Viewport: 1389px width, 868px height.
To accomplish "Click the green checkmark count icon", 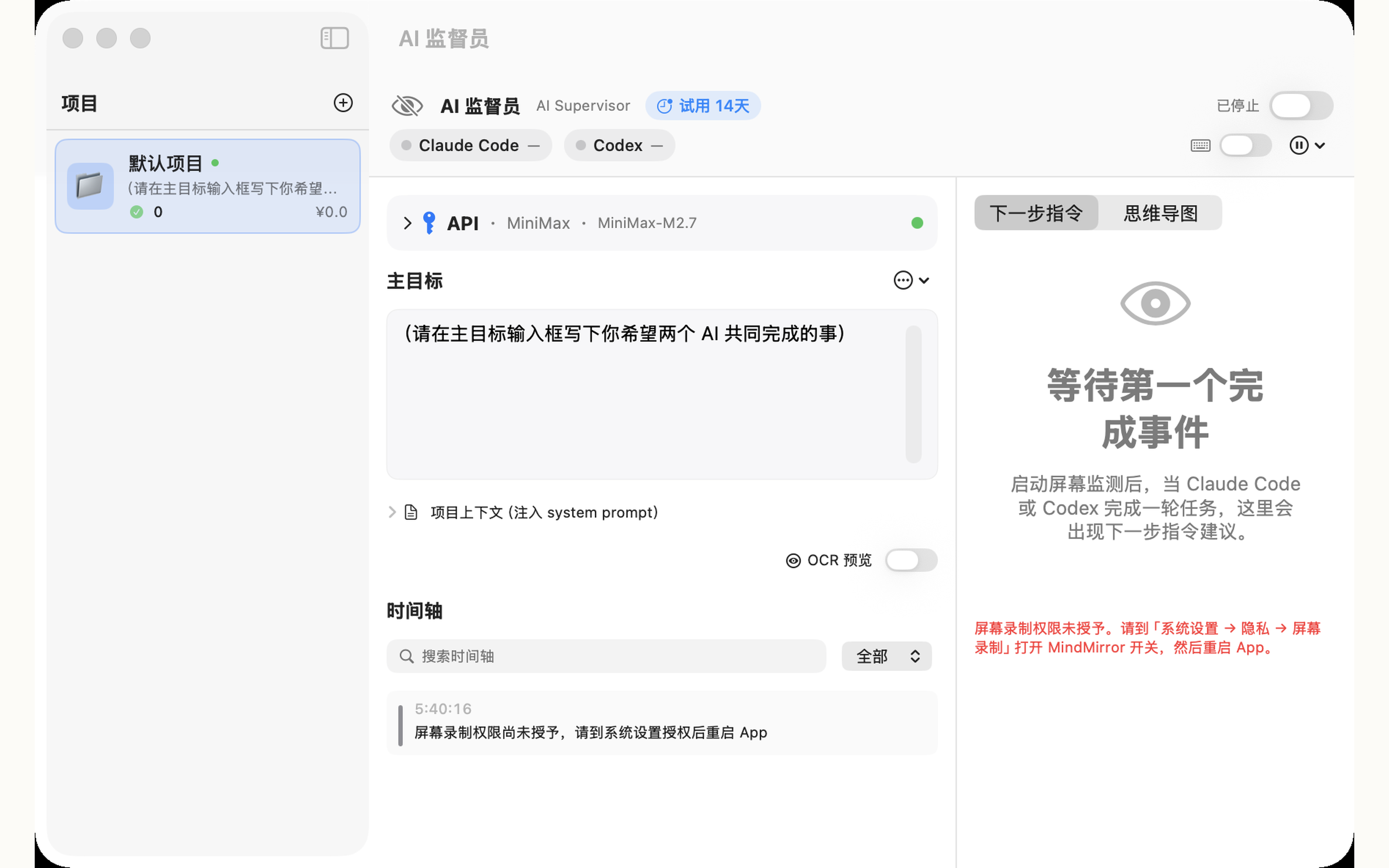I will pyautogui.click(x=136, y=212).
